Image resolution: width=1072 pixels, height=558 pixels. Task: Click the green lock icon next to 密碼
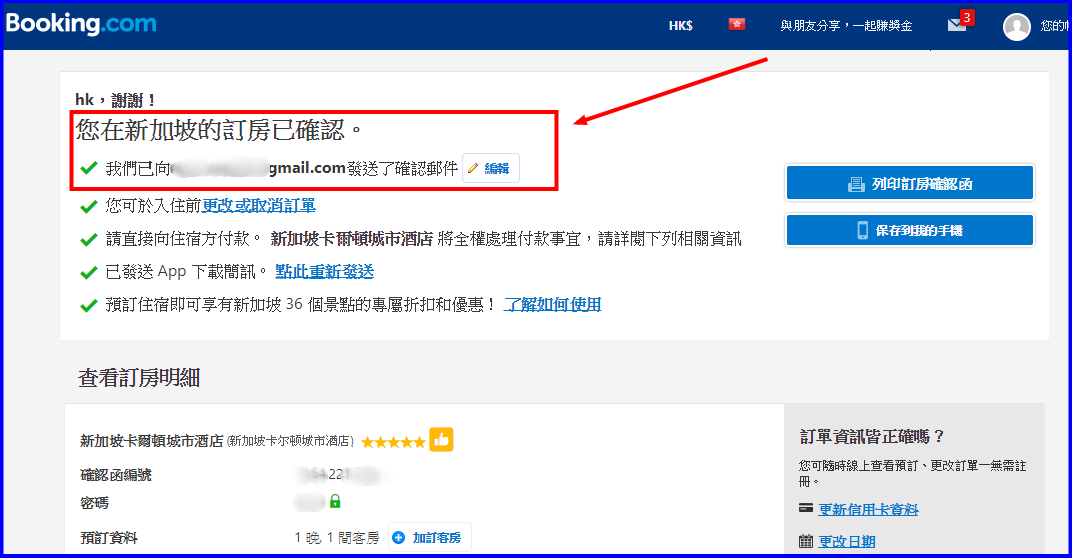point(335,501)
